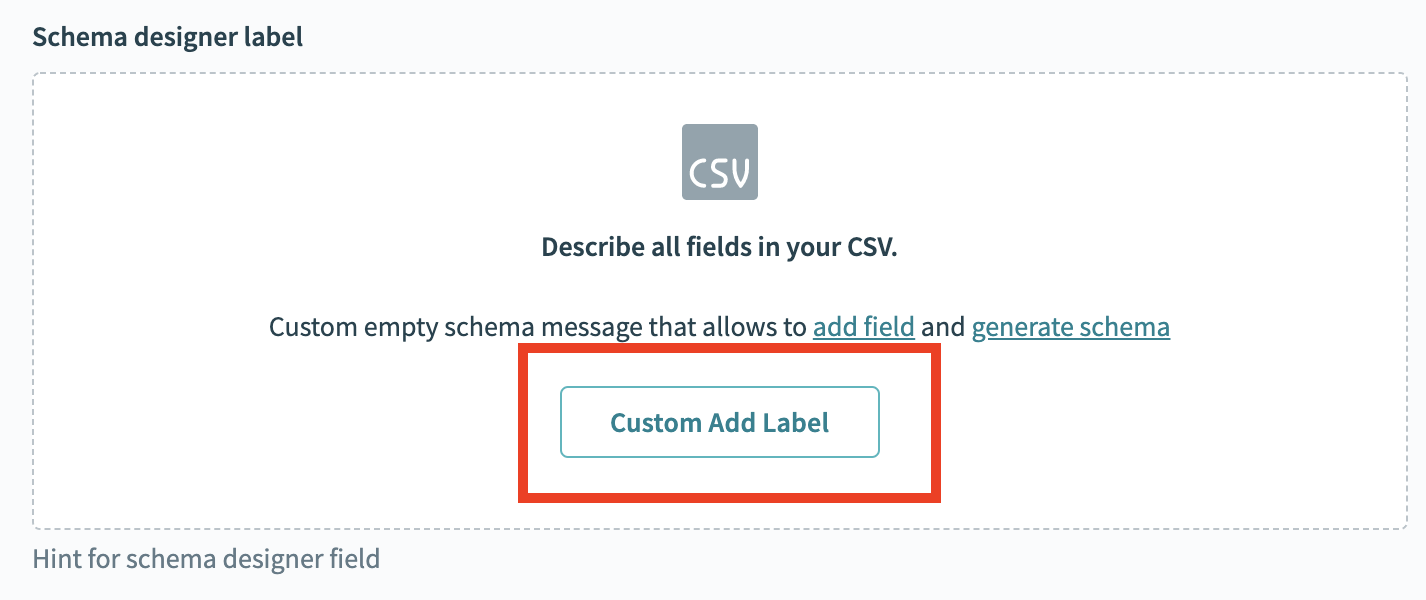1426x600 pixels.
Task: Select the CSV icon above the description
Action: (719, 162)
